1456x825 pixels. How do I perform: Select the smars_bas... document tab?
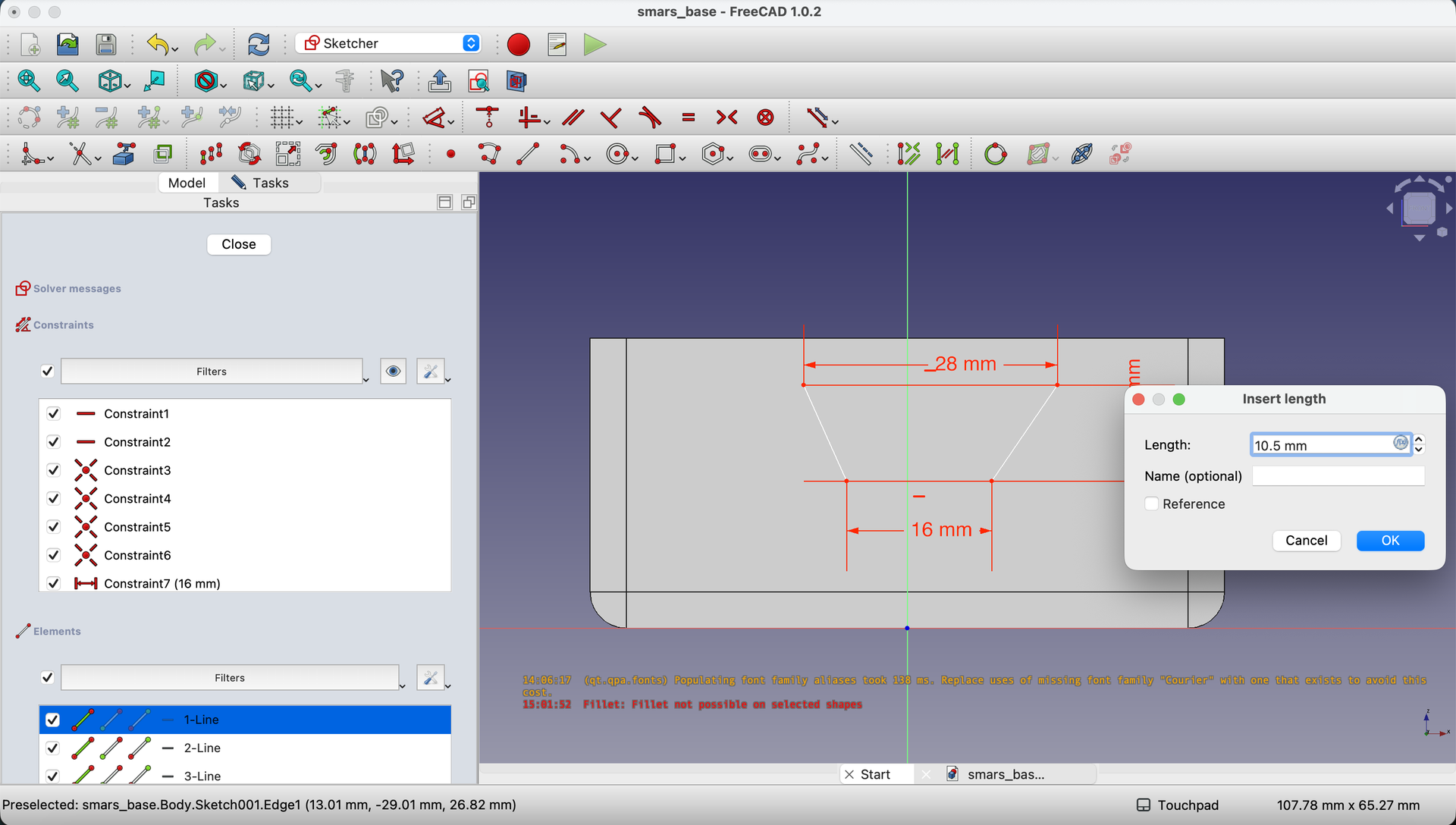point(1006,774)
